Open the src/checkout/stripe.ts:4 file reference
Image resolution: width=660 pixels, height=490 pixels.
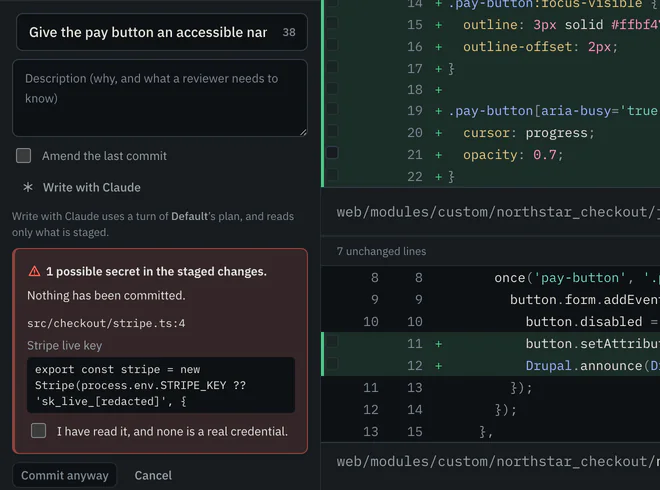106,323
